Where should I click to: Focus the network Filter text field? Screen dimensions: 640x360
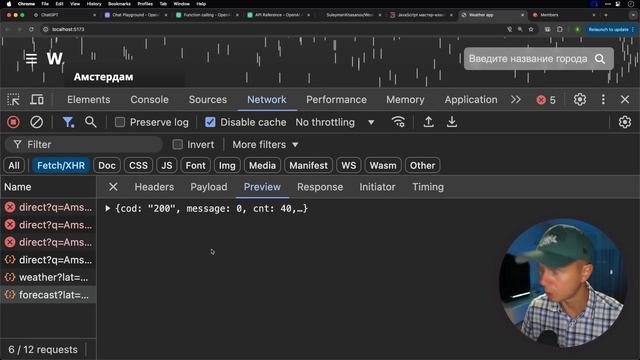pos(84,144)
